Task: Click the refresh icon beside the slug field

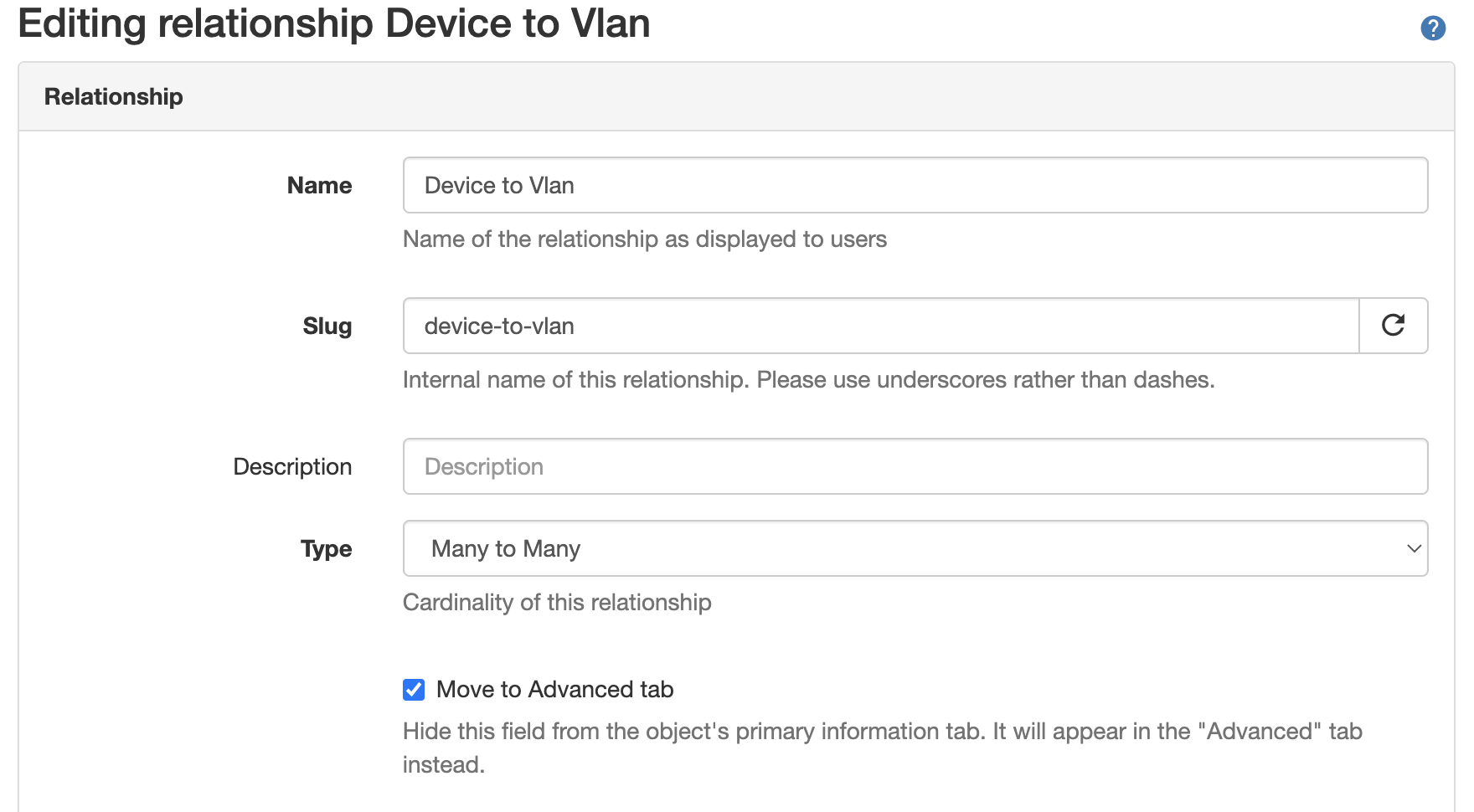Action: pyautogui.click(x=1393, y=326)
